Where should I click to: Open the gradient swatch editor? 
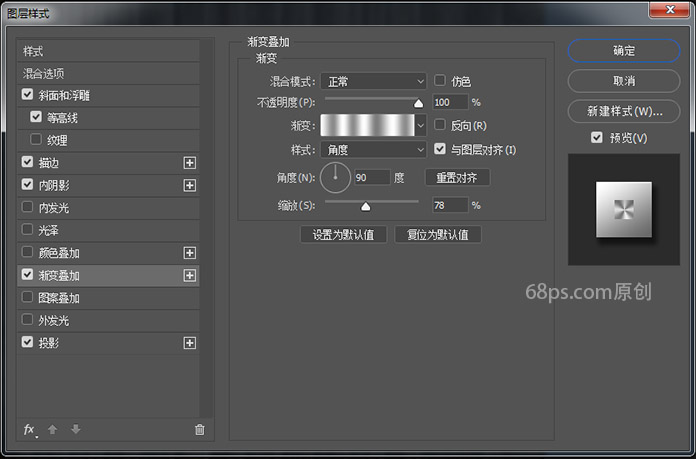pos(368,126)
